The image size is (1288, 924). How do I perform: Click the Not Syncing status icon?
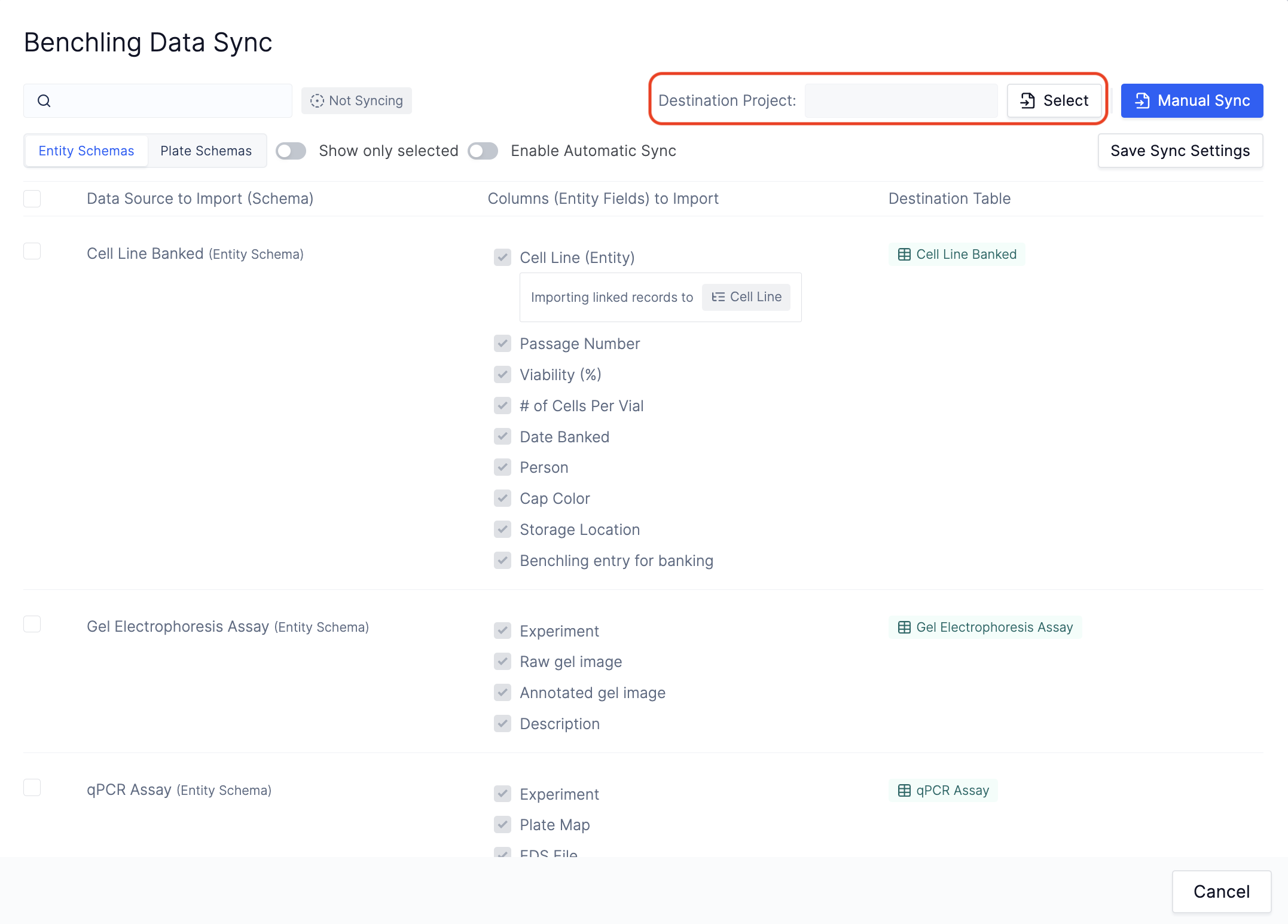pyautogui.click(x=317, y=100)
